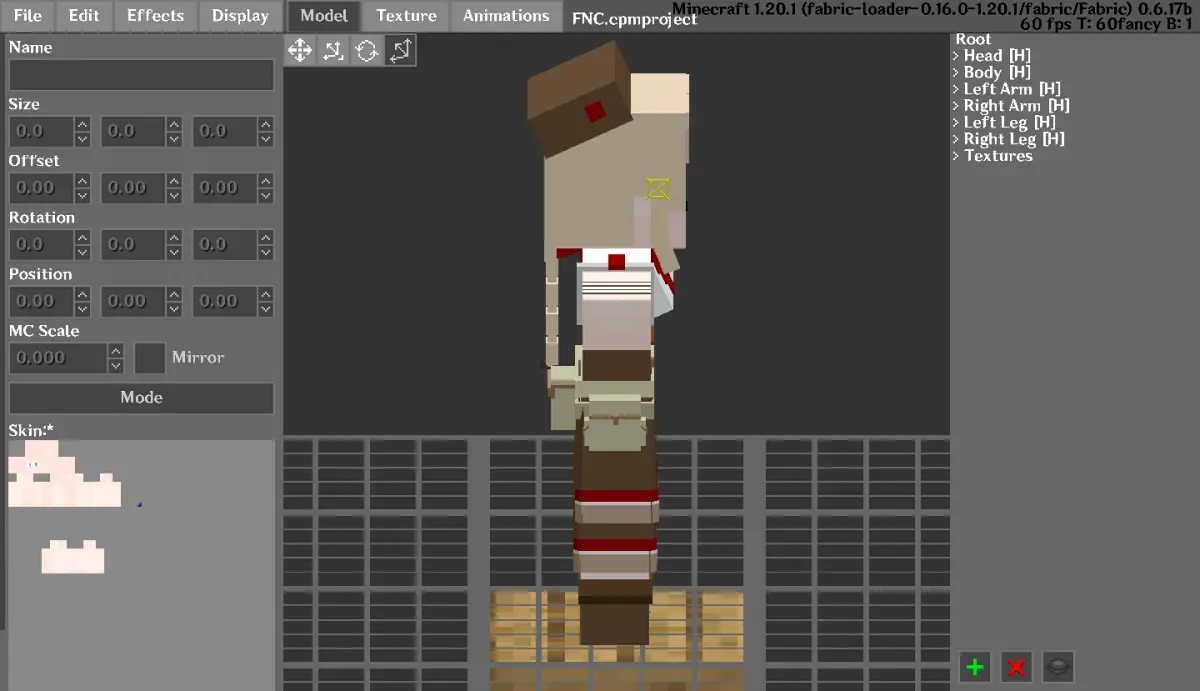Screen dimensions: 1200x691
Task: Expand the Head [H] tree node
Action: coord(956,56)
